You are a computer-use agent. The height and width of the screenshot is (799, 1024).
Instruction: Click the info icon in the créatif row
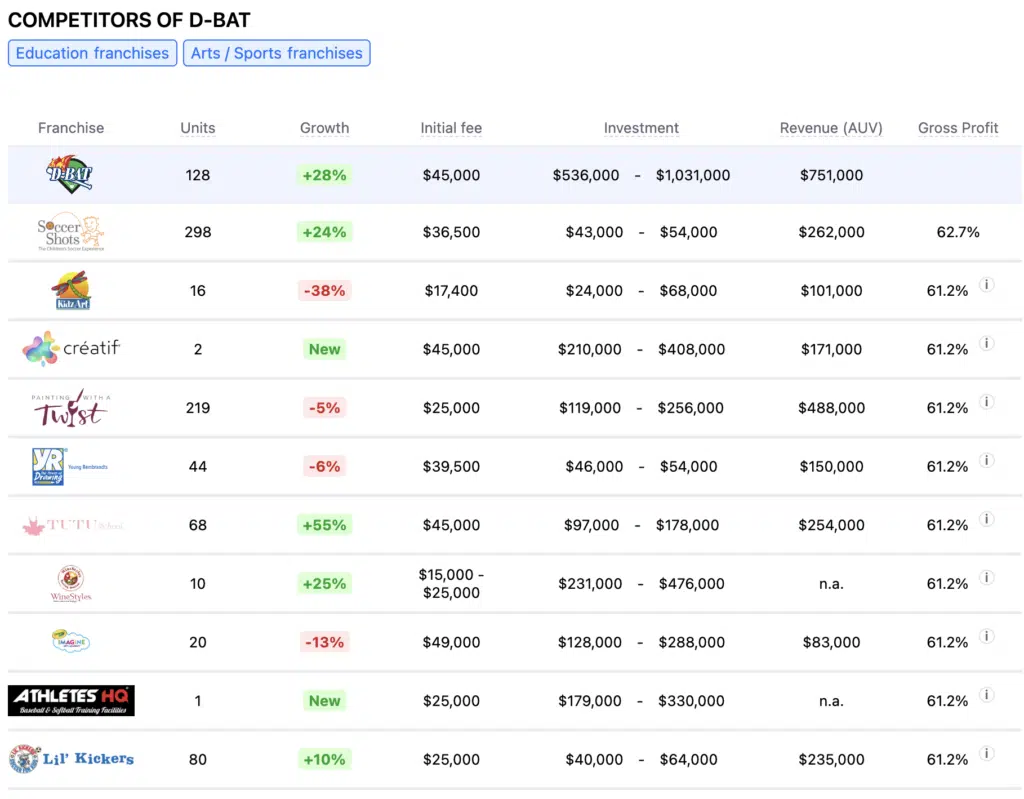987,343
